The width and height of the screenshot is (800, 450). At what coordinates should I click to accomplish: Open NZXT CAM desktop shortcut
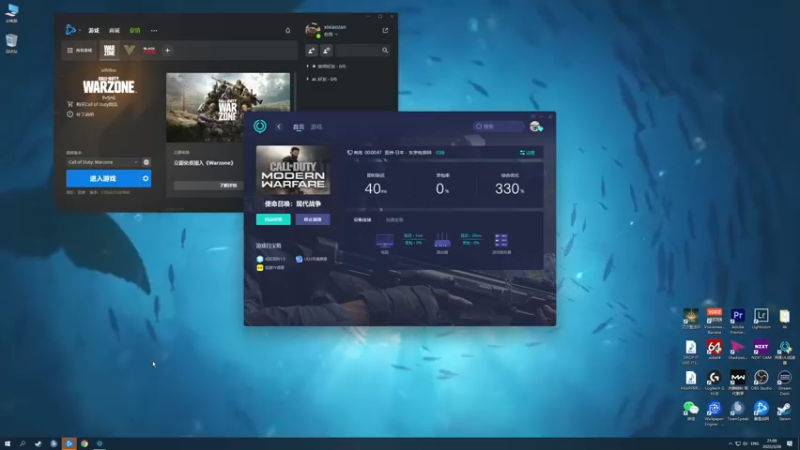tap(761, 350)
